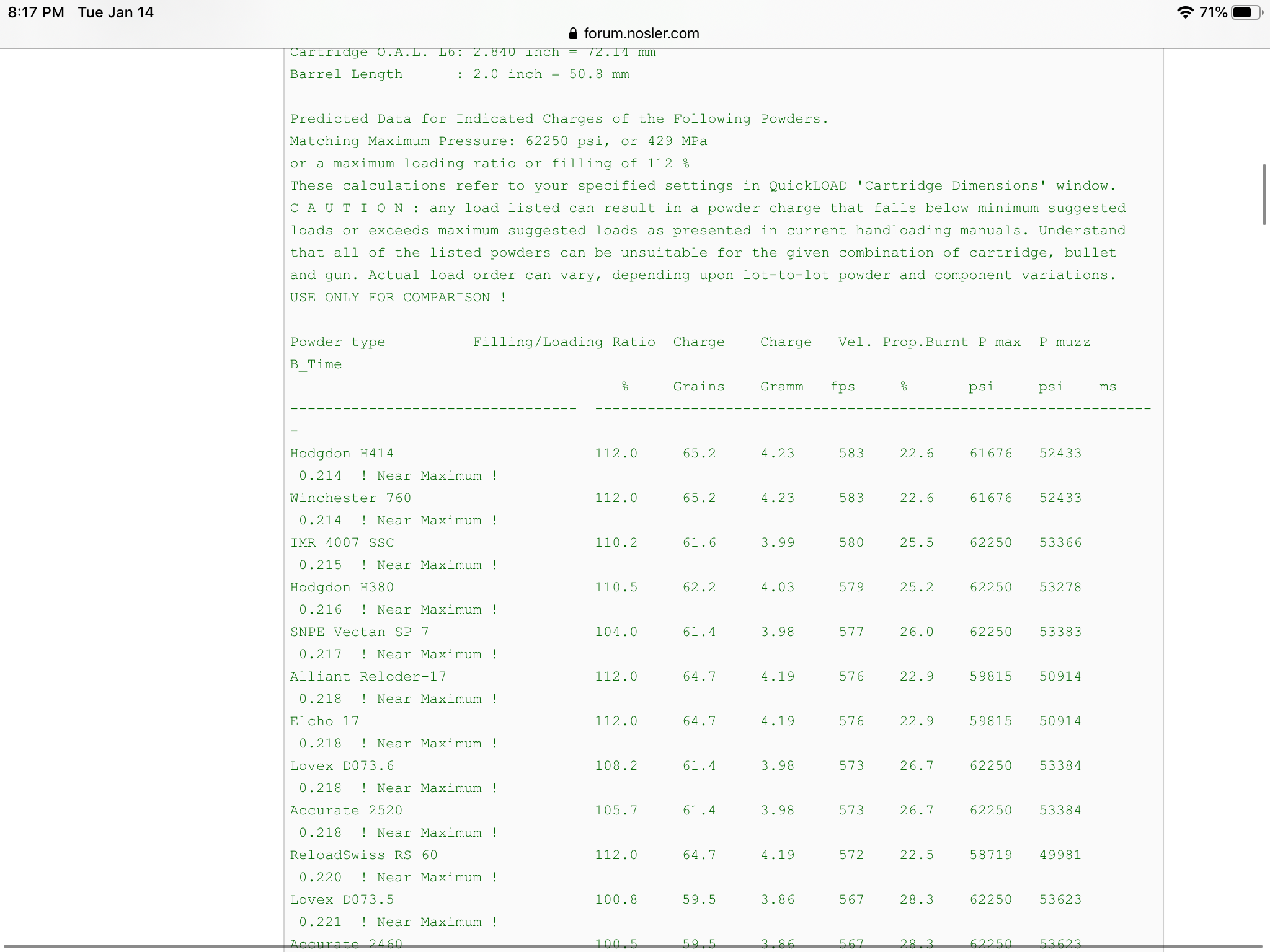Tap the P muzz column header
Viewport: 1270px width, 952px height.
(x=1065, y=342)
